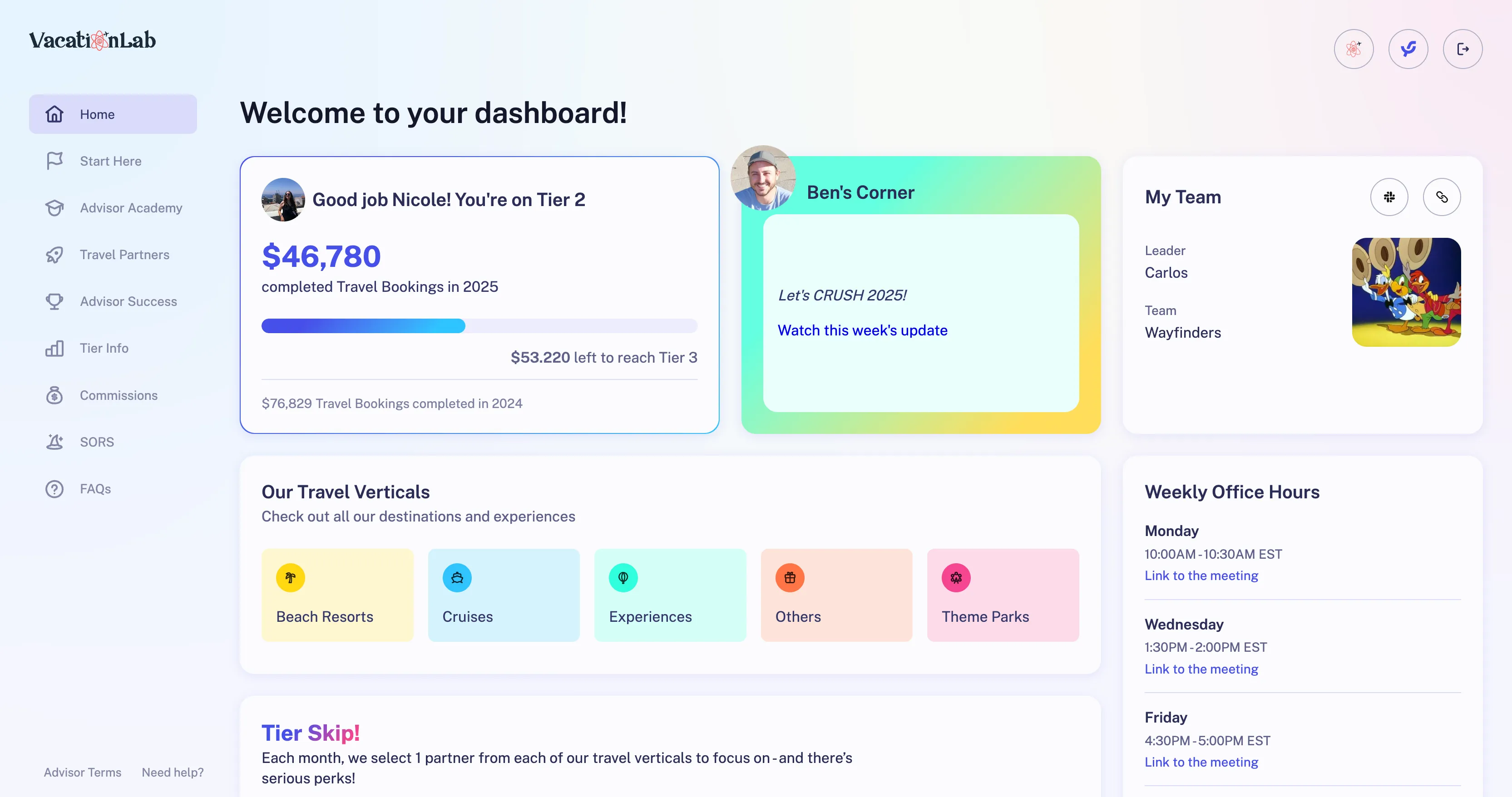Open Monday's Link to the meeting

pyautogui.click(x=1201, y=576)
